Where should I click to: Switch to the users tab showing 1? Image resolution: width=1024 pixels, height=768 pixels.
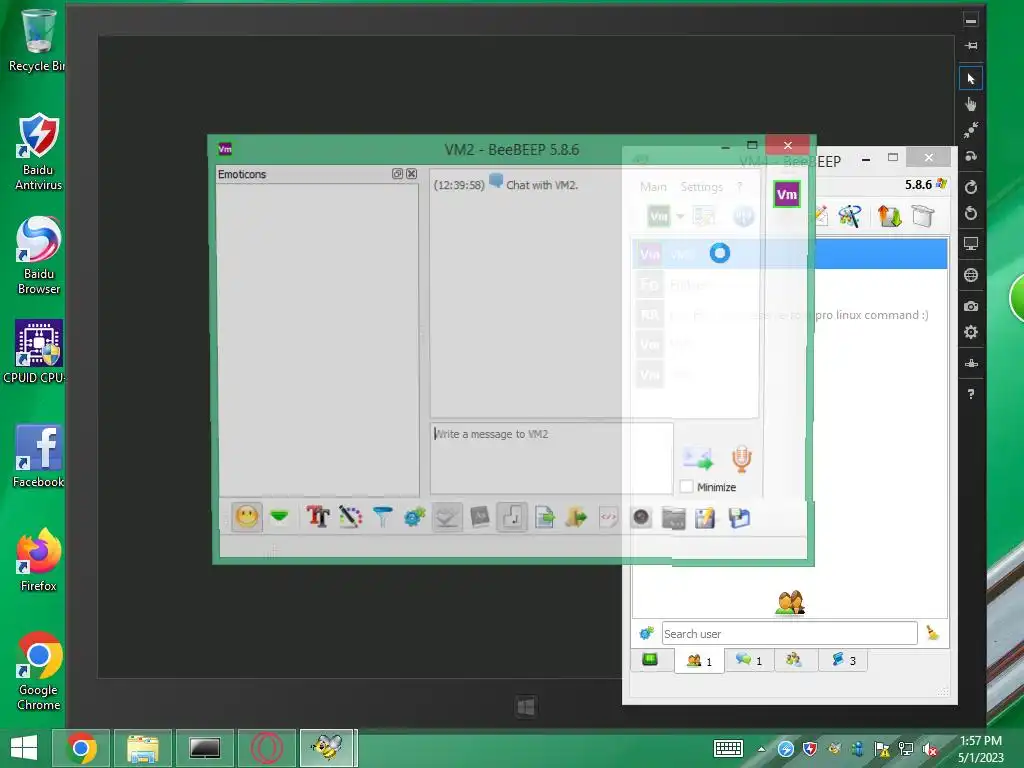click(699, 661)
